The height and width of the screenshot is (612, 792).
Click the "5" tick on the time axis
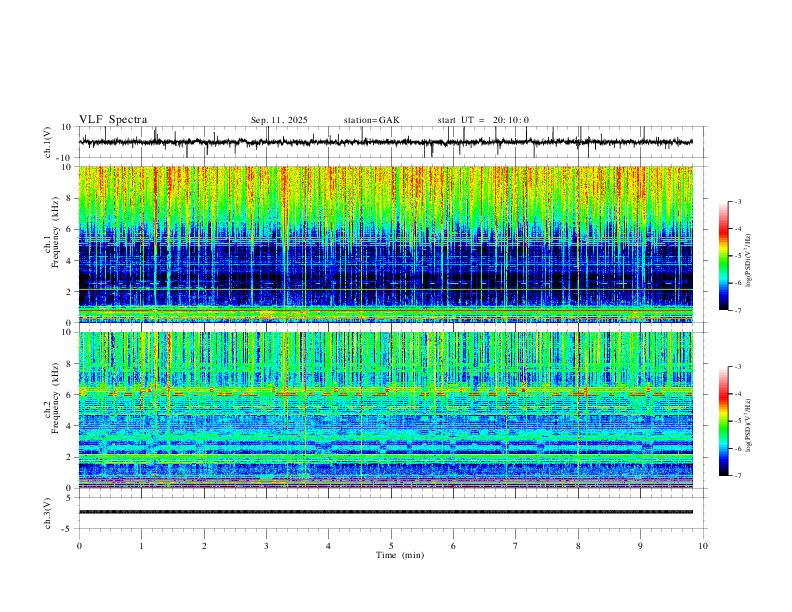pyautogui.click(x=391, y=546)
